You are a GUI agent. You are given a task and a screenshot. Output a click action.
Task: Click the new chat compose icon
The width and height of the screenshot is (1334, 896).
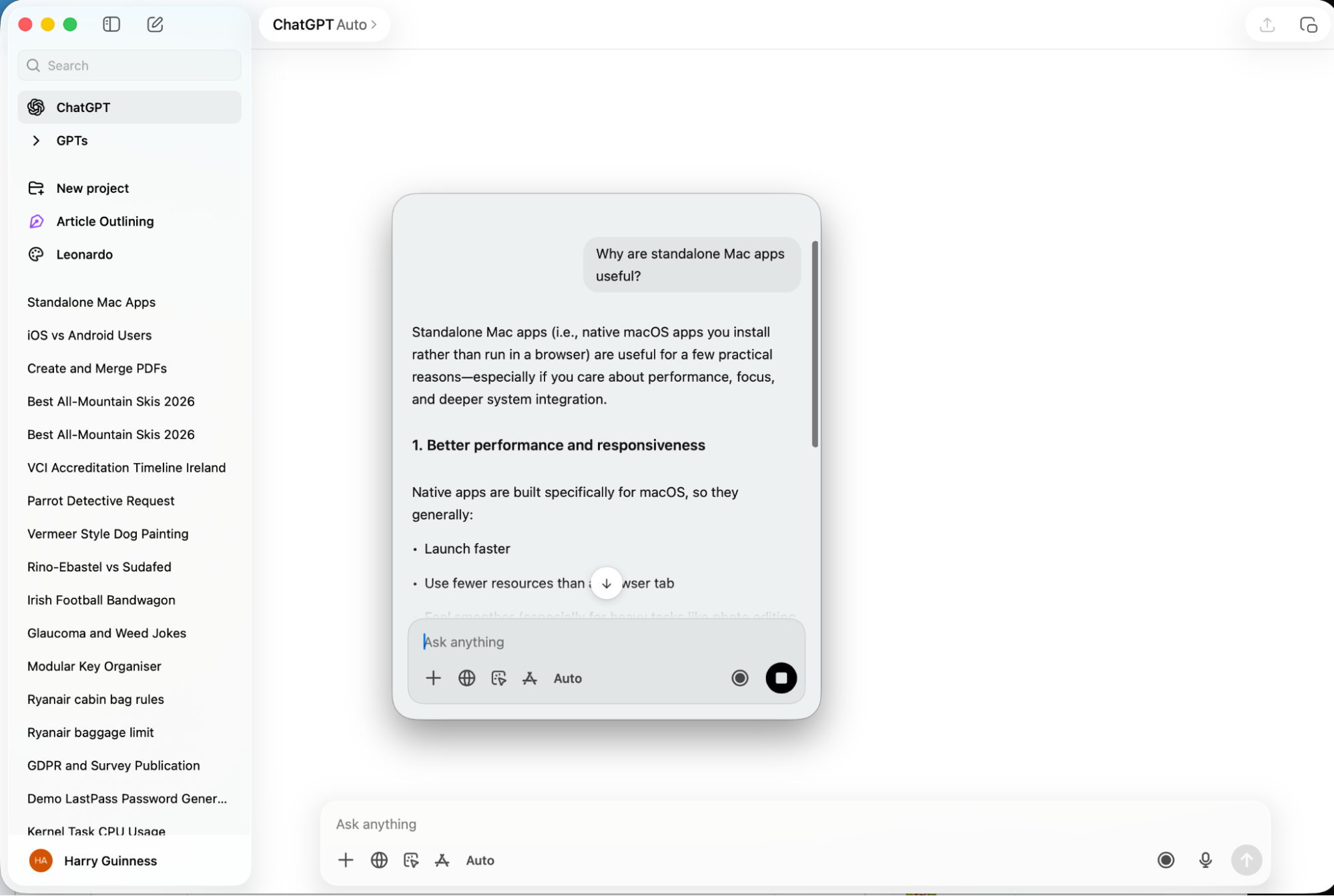[155, 25]
